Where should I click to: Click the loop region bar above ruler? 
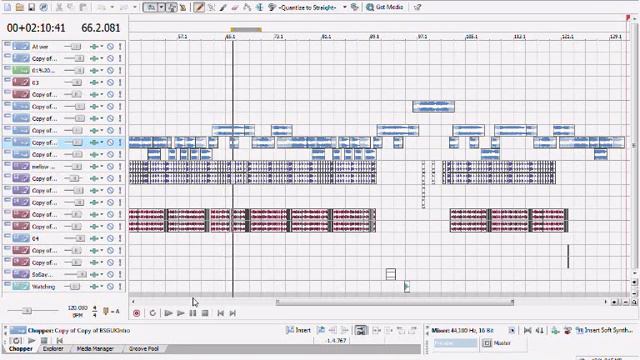point(246,29)
